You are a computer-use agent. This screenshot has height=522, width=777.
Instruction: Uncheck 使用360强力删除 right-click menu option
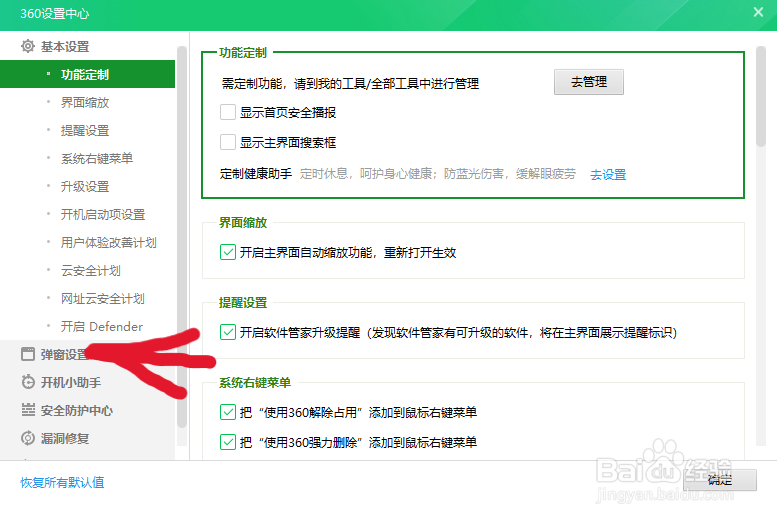227,442
